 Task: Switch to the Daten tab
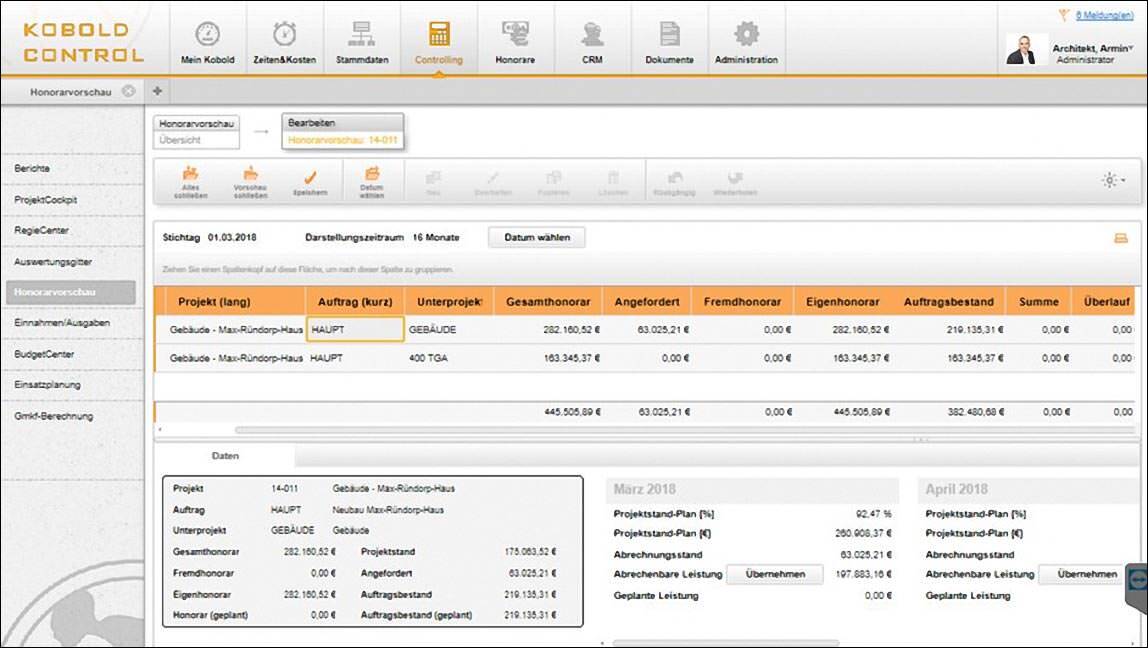tap(225, 455)
